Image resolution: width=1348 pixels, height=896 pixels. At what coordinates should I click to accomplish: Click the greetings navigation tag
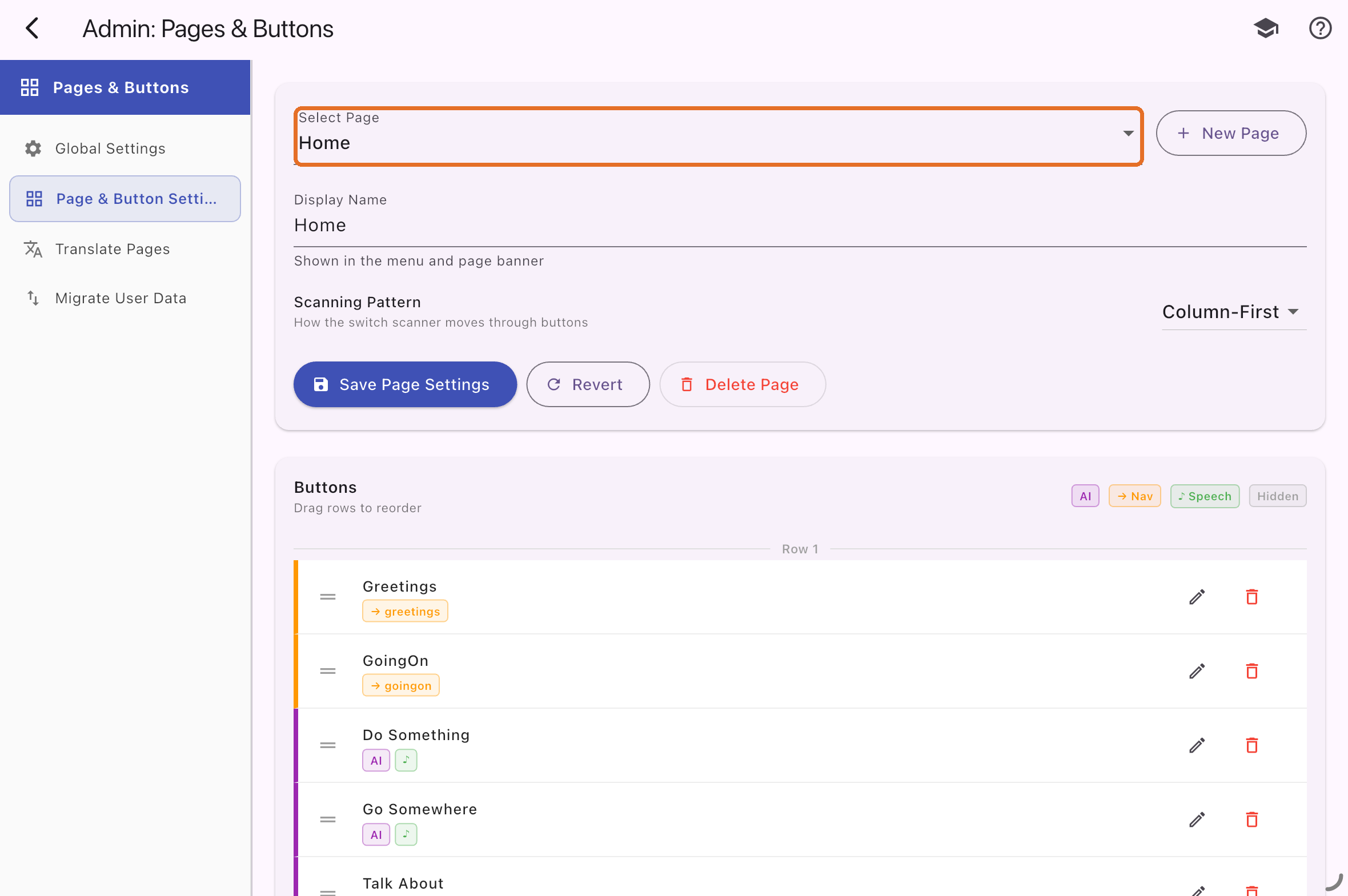tap(405, 612)
